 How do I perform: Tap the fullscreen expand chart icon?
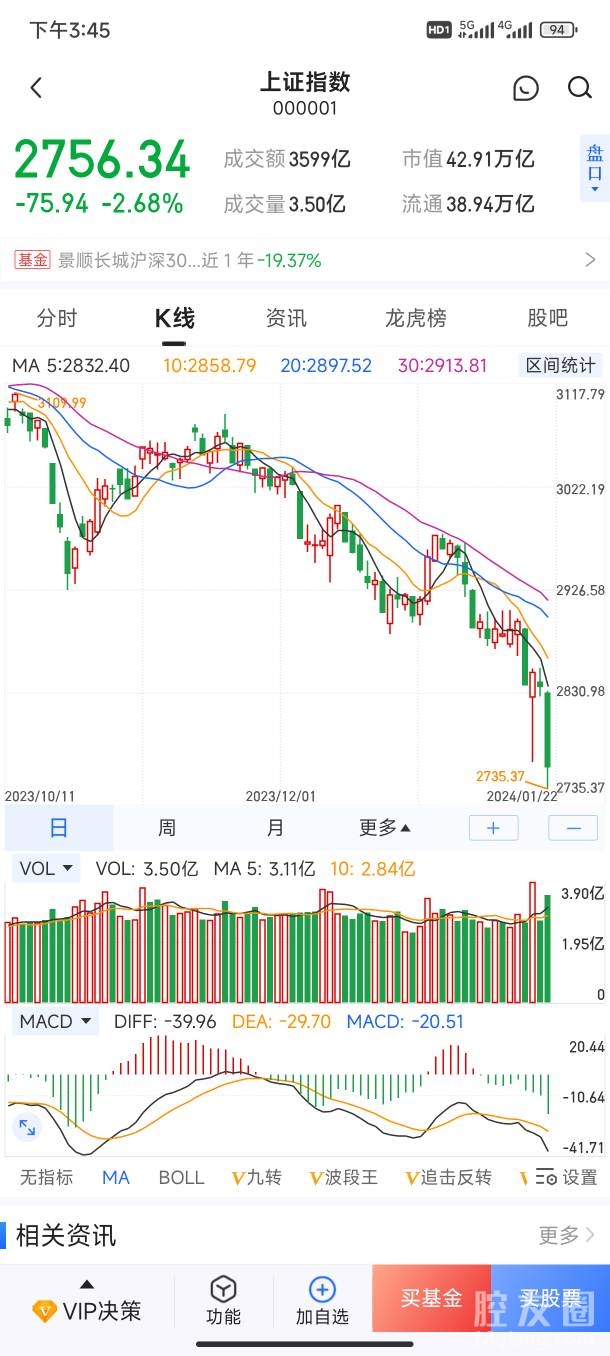27,1128
